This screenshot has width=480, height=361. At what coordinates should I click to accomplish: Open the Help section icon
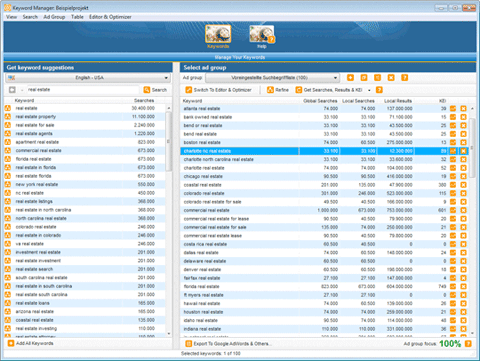coord(262,37)
